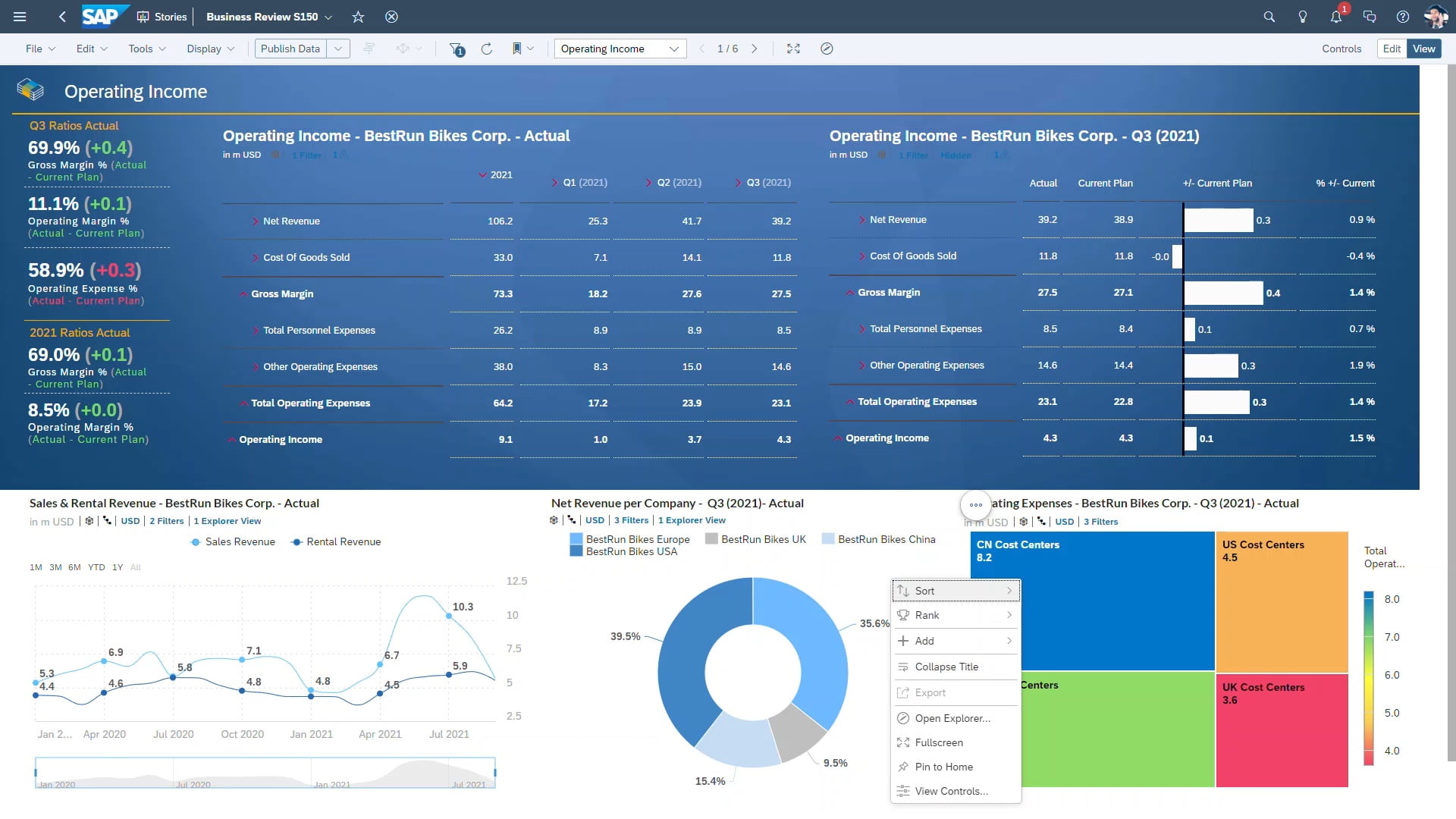Open the filter icon on the main toolbar
This screenshot has height=819, width=1456.
coord(457,49)
